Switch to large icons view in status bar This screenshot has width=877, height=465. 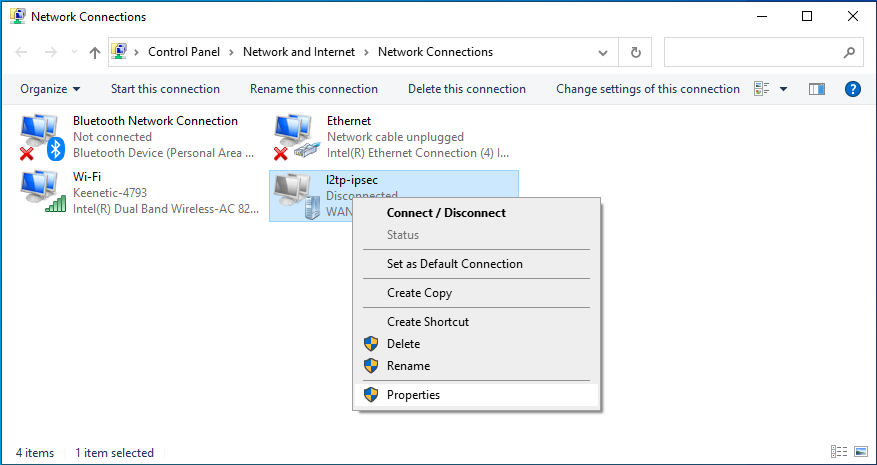tap(860, 452)
